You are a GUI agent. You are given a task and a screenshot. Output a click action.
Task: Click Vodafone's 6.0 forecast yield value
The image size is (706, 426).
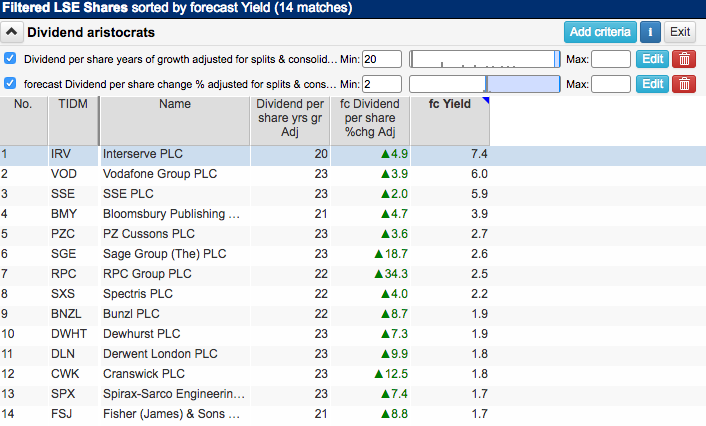click(479, 174)
